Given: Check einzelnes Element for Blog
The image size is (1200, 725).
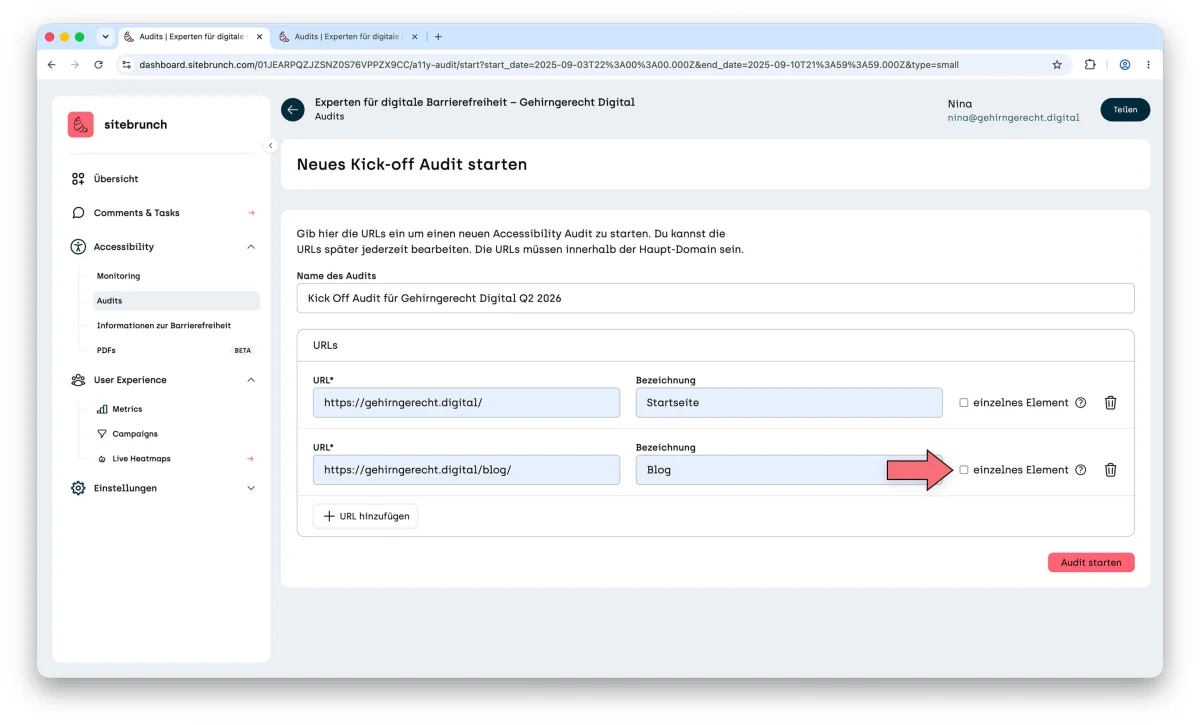Looking at the screenshot, I should pyautogui.click(x=964, y=470).
